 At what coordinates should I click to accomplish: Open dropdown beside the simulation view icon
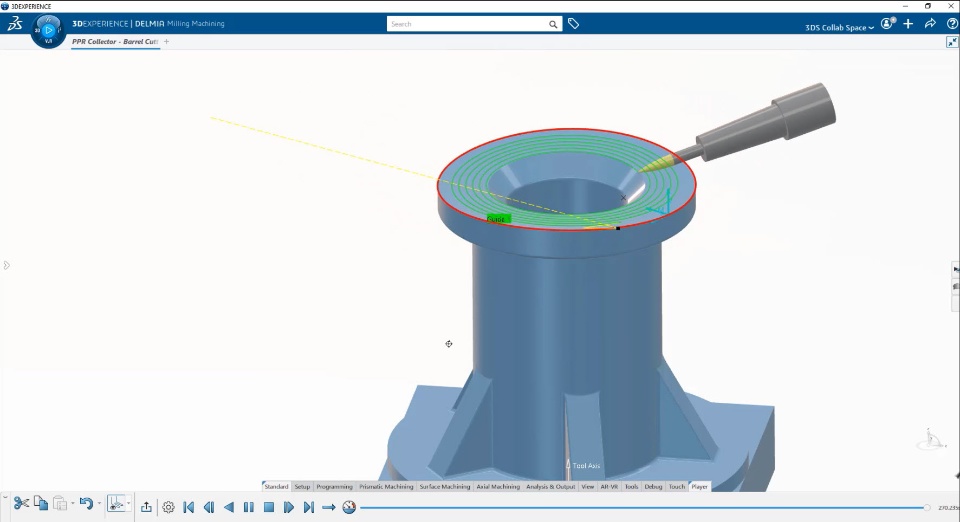[128, 504]
